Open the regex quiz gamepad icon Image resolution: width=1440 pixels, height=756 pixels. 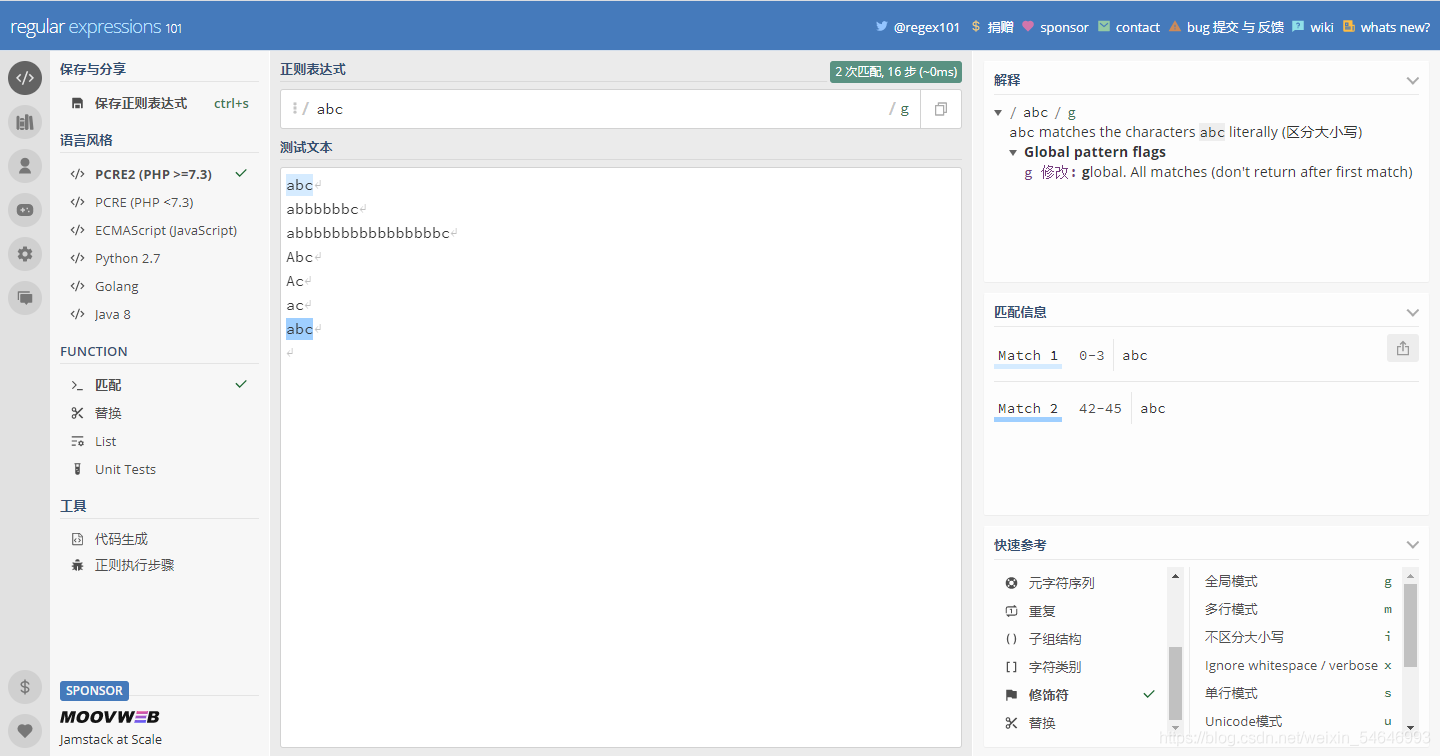pyautogui.click(x=25, y=210)
